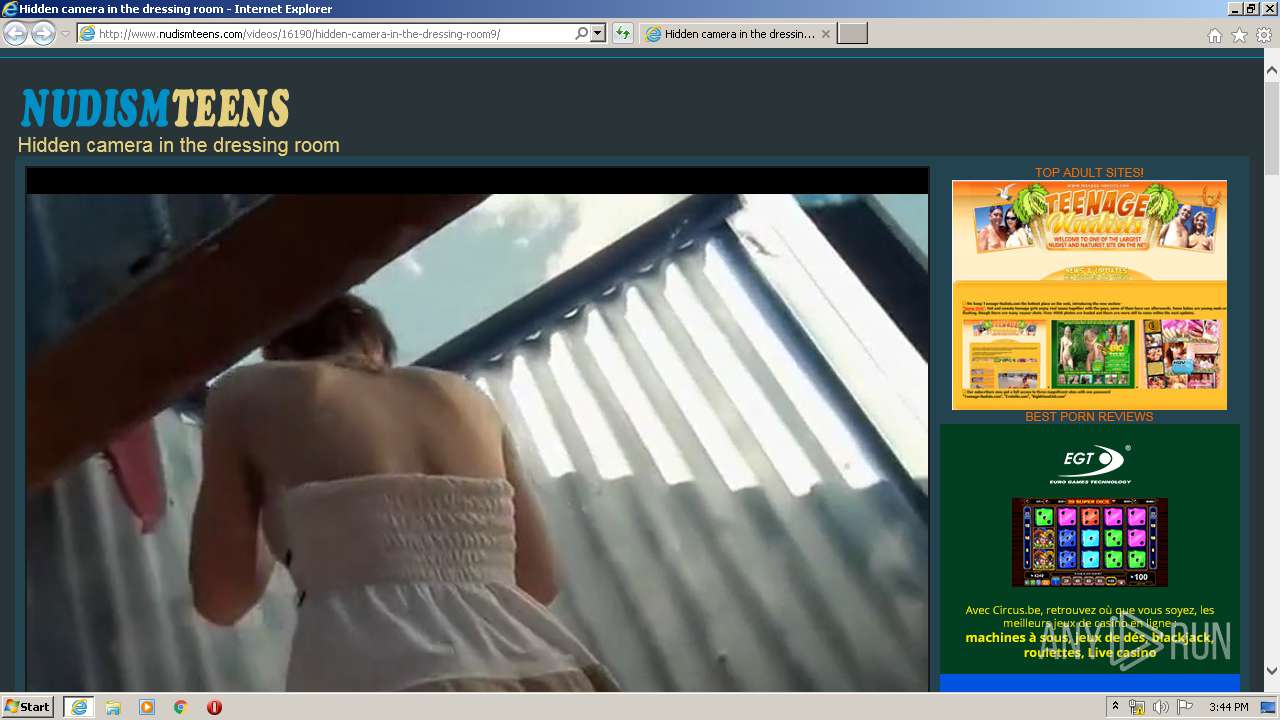Open the Windows Start menu

point(27,707)
